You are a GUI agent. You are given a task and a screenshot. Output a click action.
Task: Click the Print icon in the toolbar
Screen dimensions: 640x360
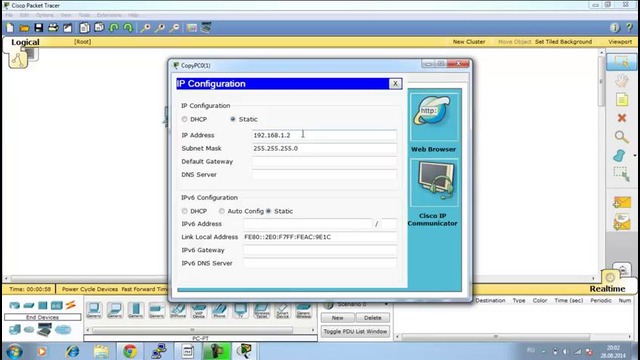pyautogui.click(x=53, y=28)
